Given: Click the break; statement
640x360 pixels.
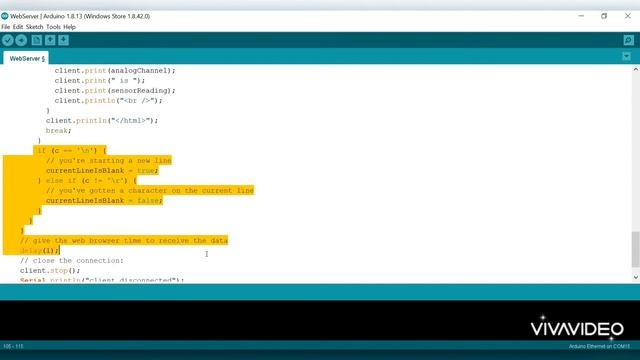Looking at the screenshot, I should coord(58,131).
